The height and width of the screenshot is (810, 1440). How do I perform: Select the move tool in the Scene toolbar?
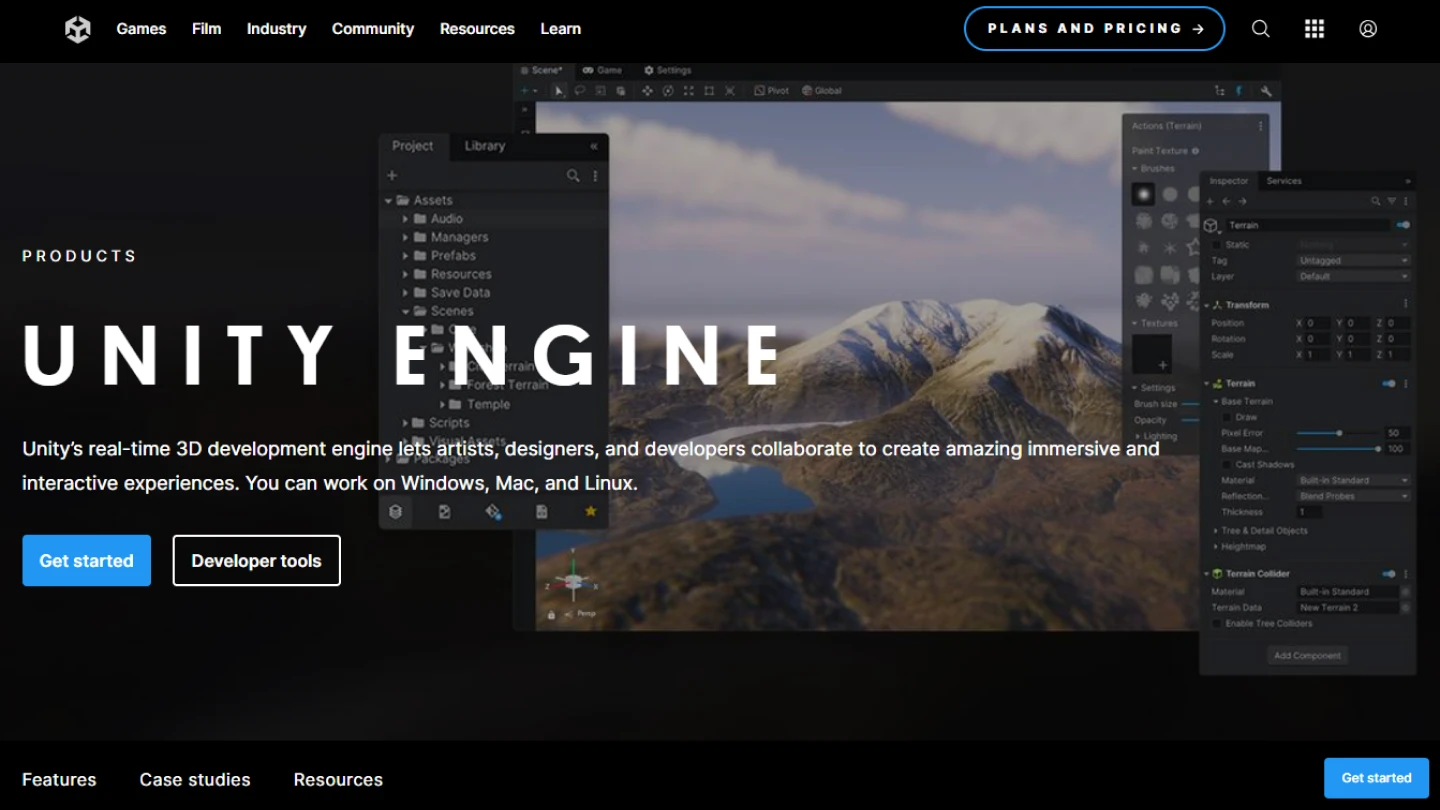[x=647, y=91]
